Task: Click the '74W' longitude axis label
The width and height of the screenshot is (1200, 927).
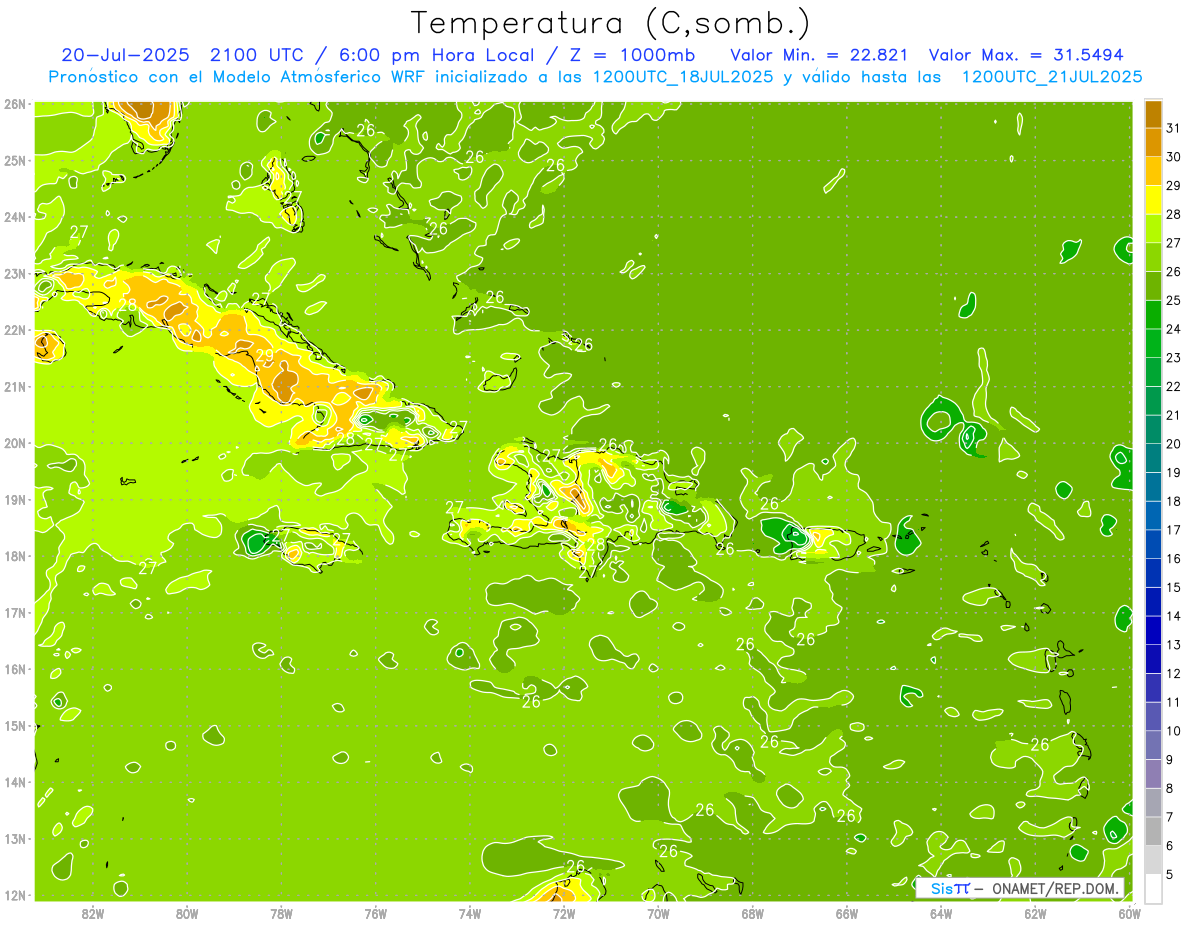Action: [x=470, y=913]
